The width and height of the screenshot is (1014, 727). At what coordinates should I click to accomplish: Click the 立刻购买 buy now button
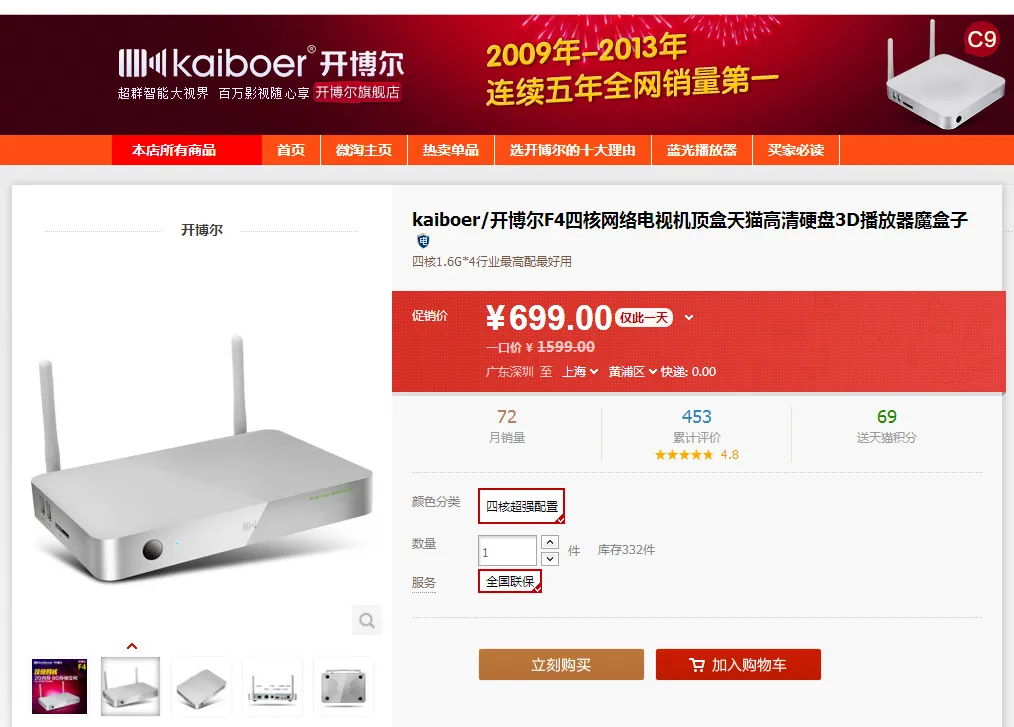tap(561, 664)
